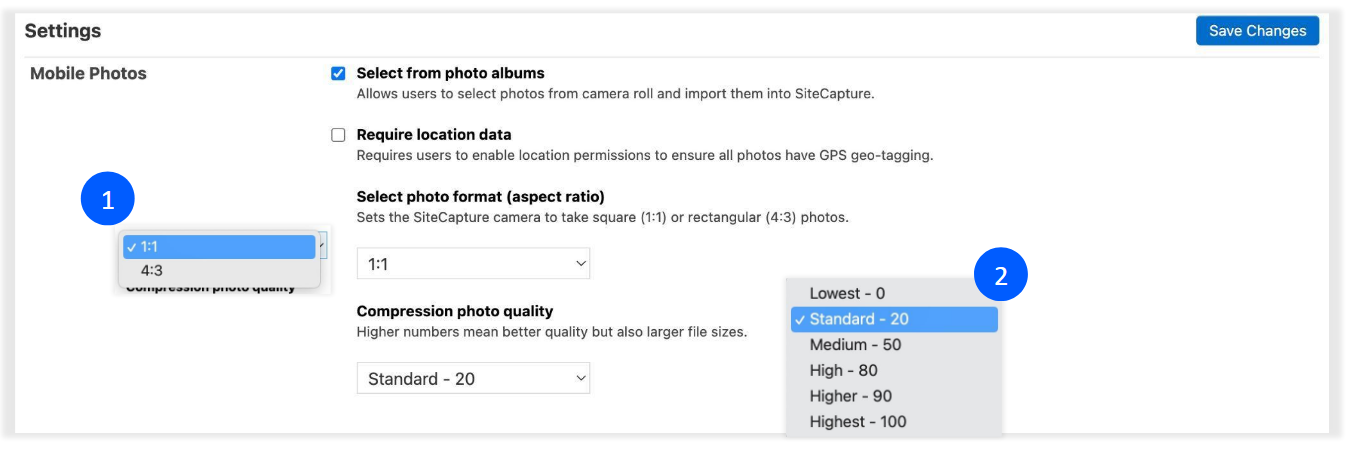Open the photo format aspect ratio dropdown
This screenshot has width=1353, height=450.
click(x=473, y=264)
